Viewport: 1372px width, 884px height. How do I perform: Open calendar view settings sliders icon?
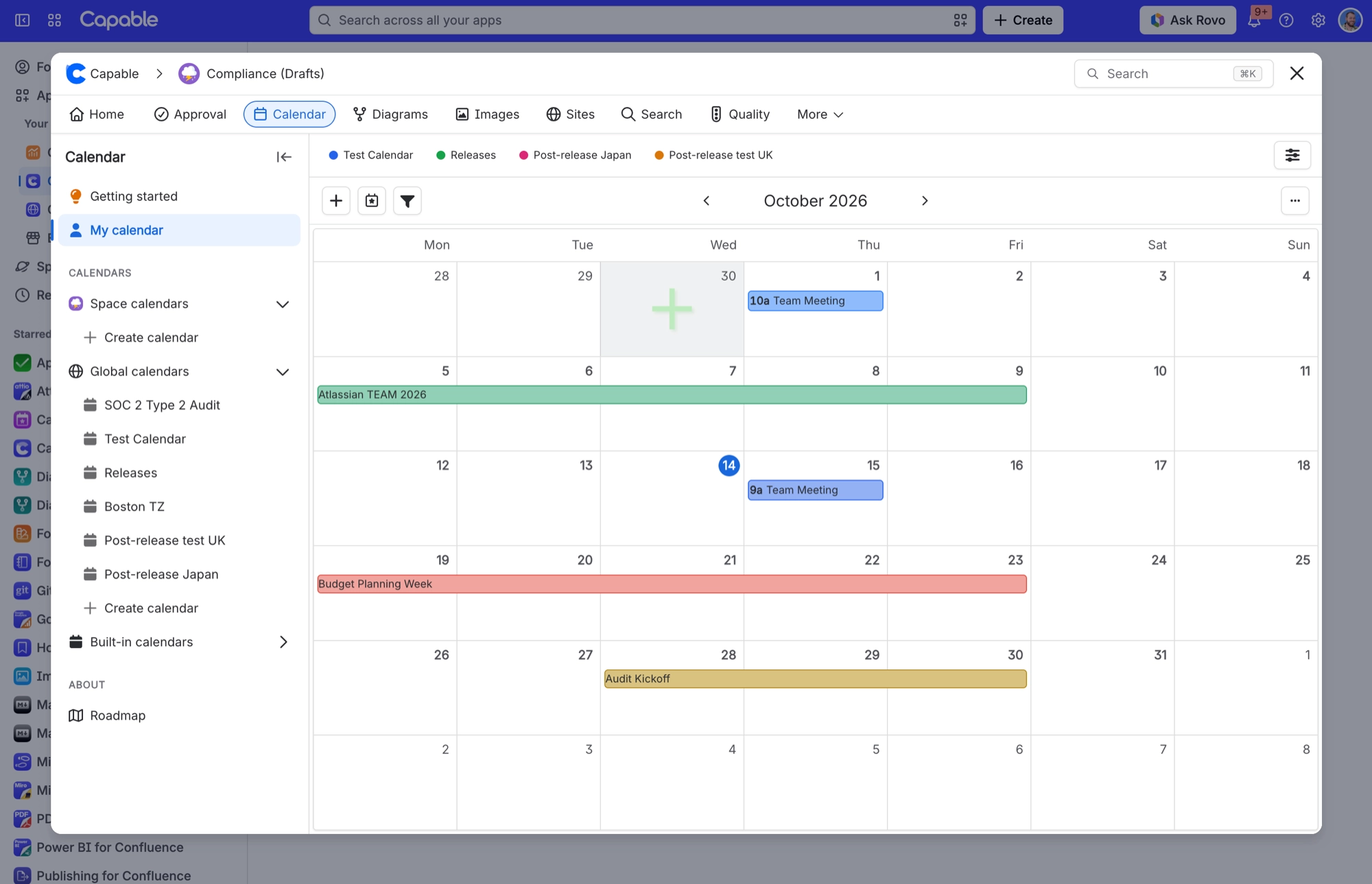[1292, 155]
